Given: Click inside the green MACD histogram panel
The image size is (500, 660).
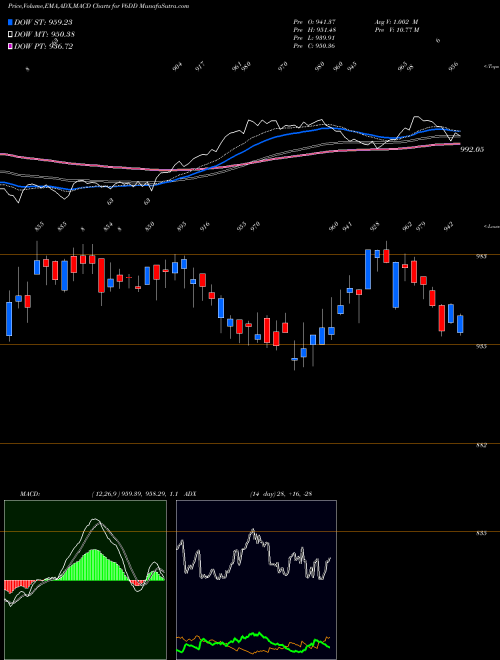Looking at the screenshot, I should 85,580.
